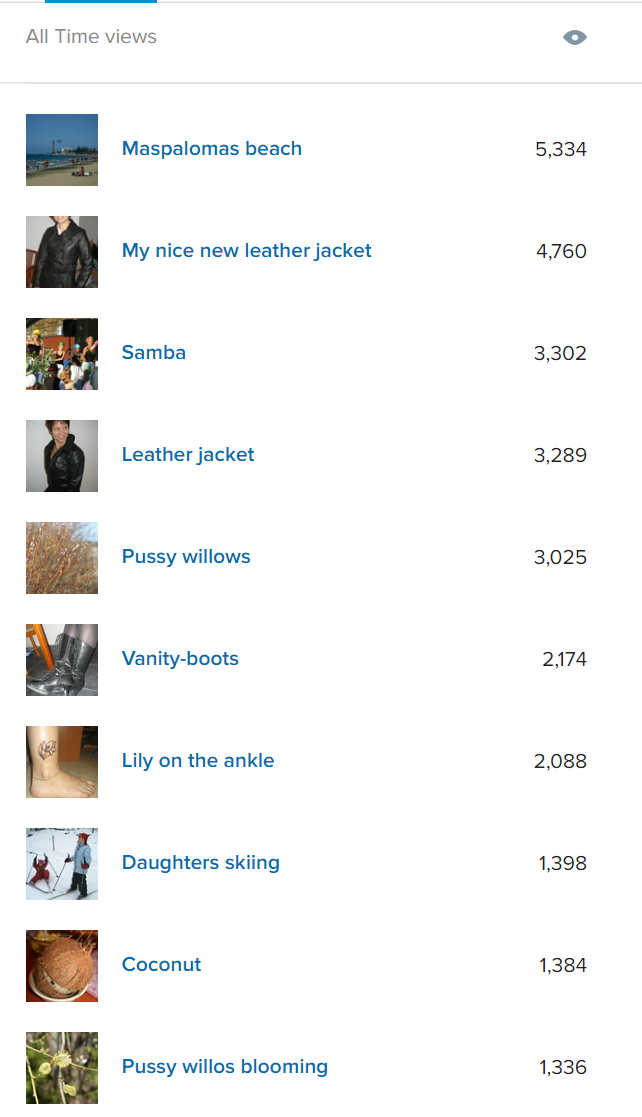Open the Samba photo link

pos(154,353)
